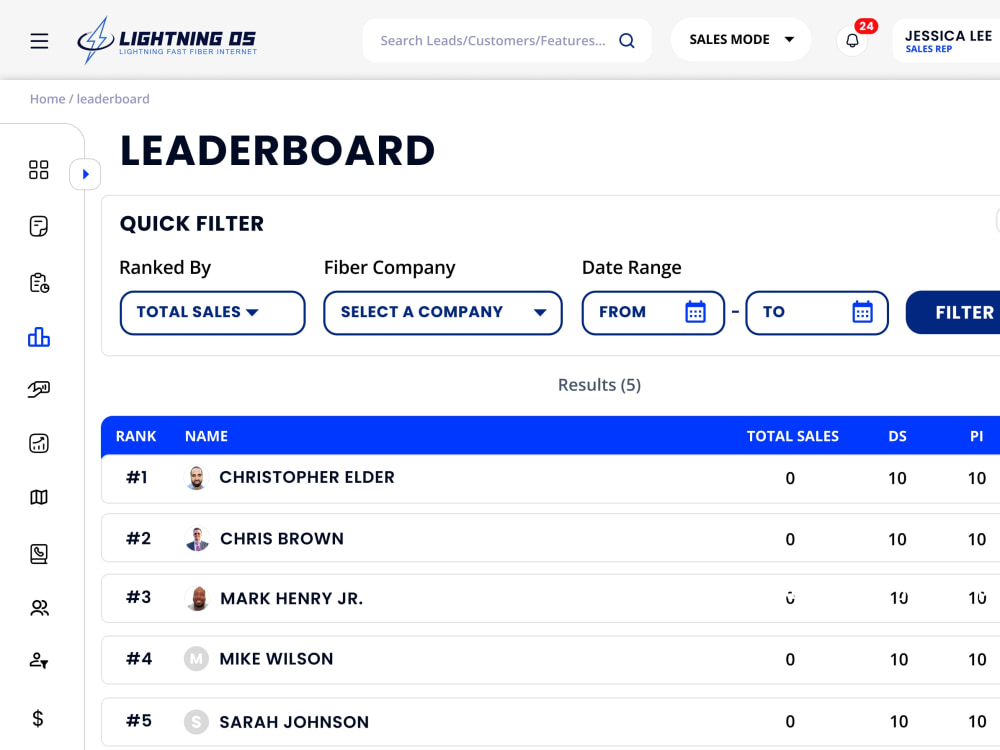The image size is (1000, 750).
Task: Open the FROM date calendar icon
Action: point(695,312)
